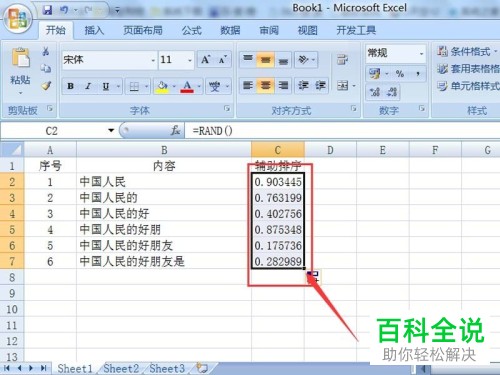Viewport: 500px width, 375px height.
Task: Decrease decimal places
Action: [392, 92]
